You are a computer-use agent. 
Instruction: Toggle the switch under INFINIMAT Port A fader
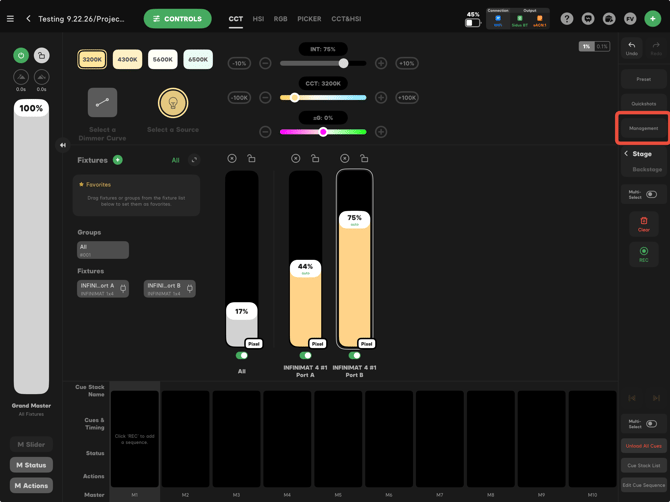305,355
